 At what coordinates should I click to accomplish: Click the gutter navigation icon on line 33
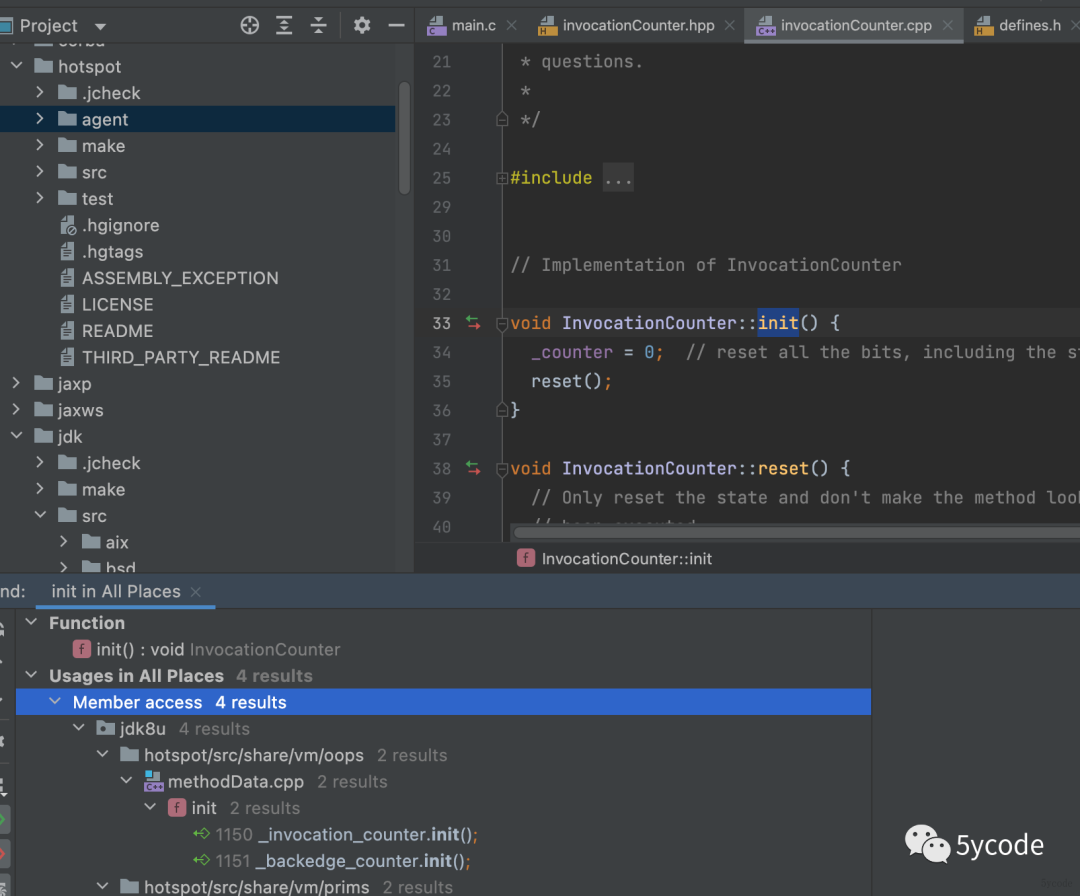click(x=473, y=323)
